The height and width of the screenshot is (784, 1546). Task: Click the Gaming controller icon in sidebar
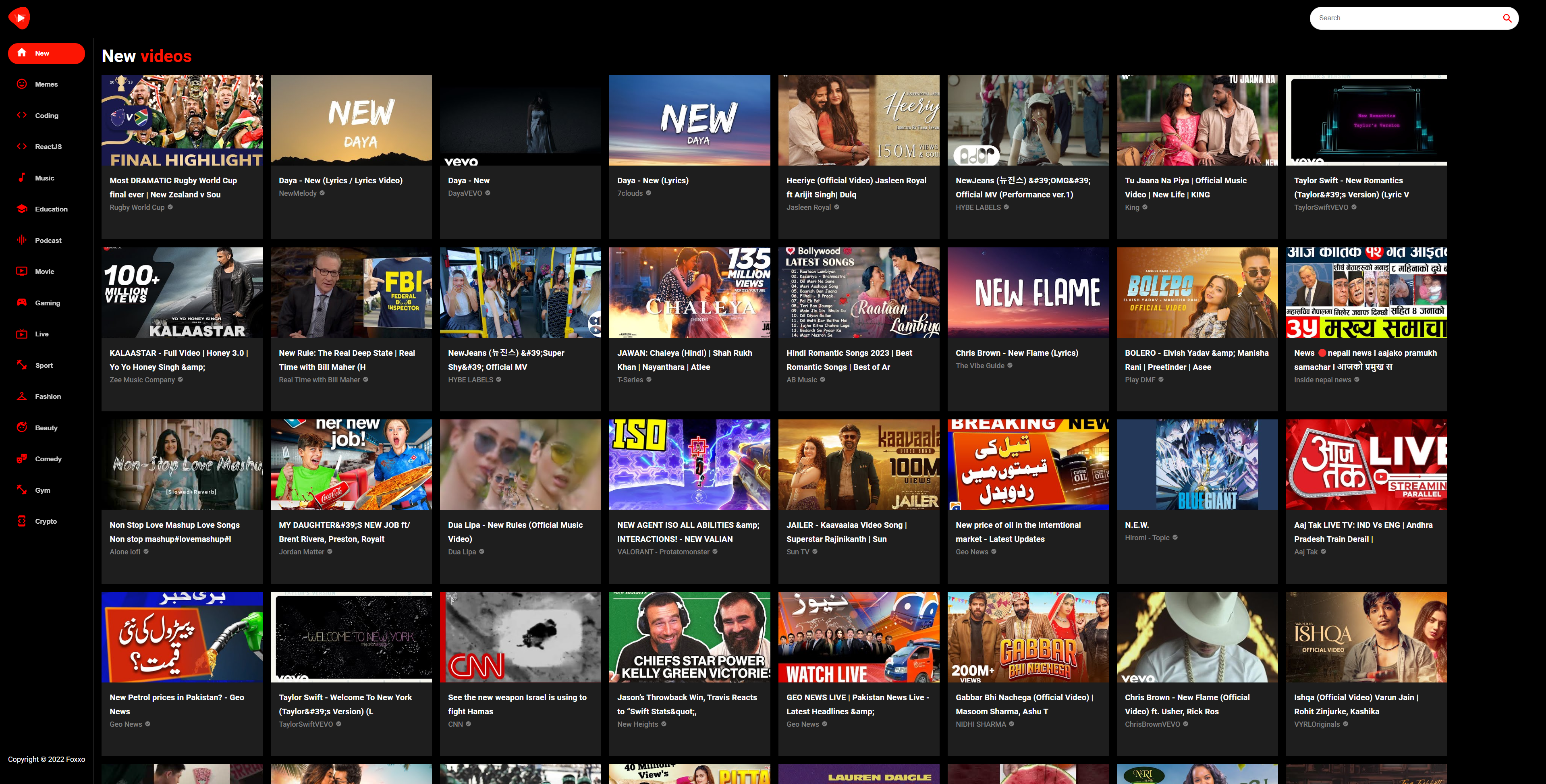[x=22, y=303]
